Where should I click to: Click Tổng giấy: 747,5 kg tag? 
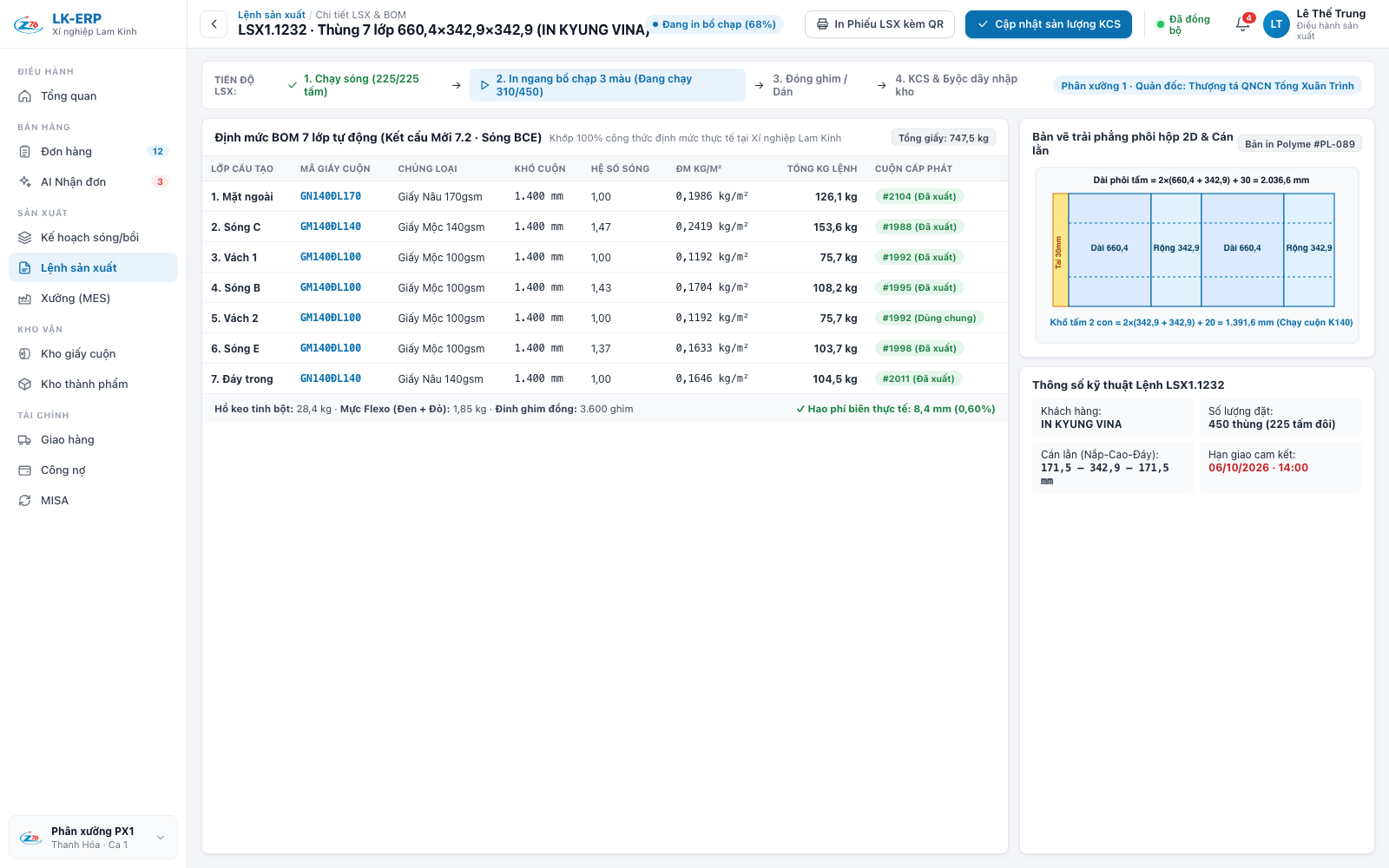[944, 138]
